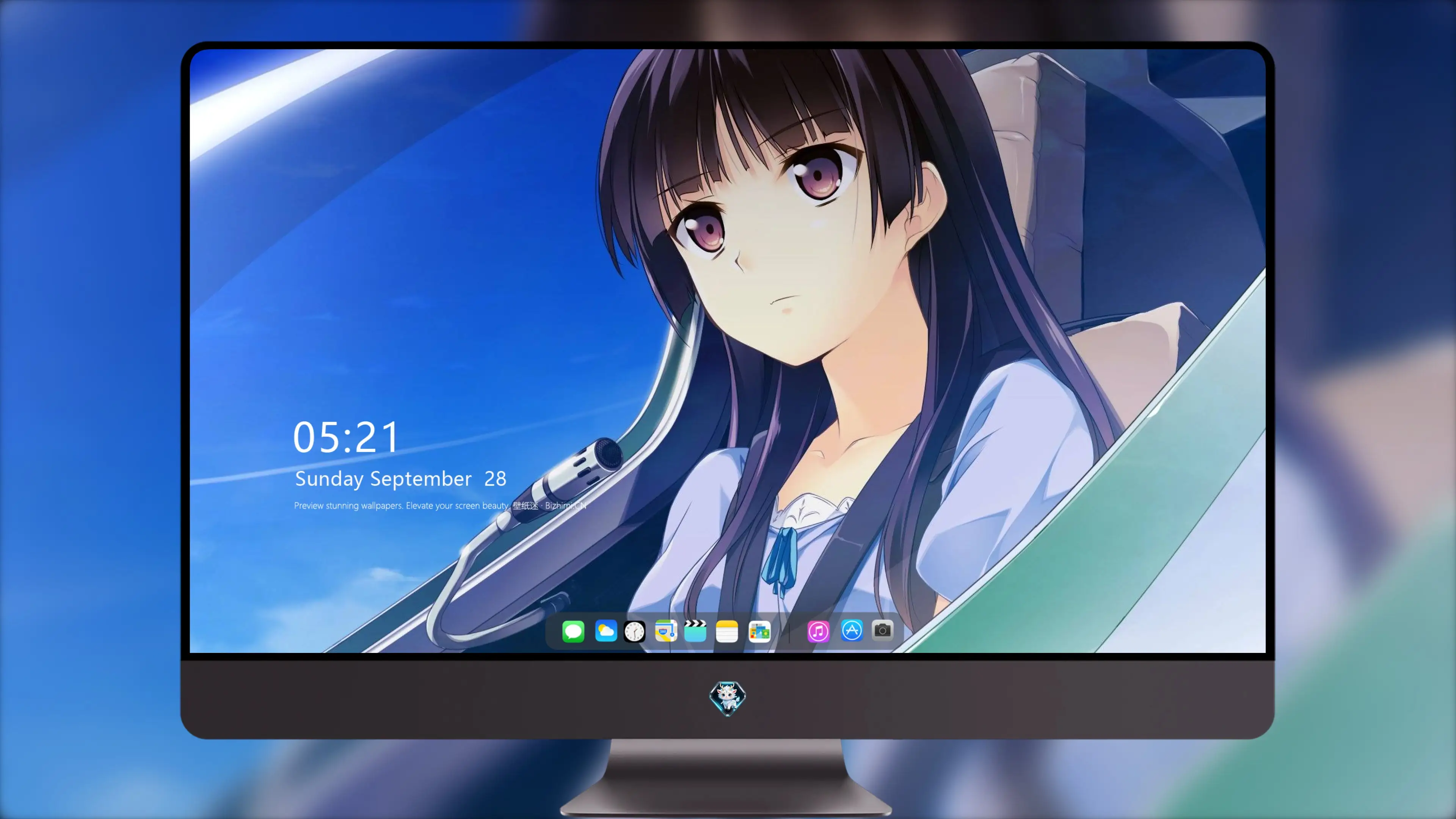Open the Clock app in the dock

pos(634,631)
